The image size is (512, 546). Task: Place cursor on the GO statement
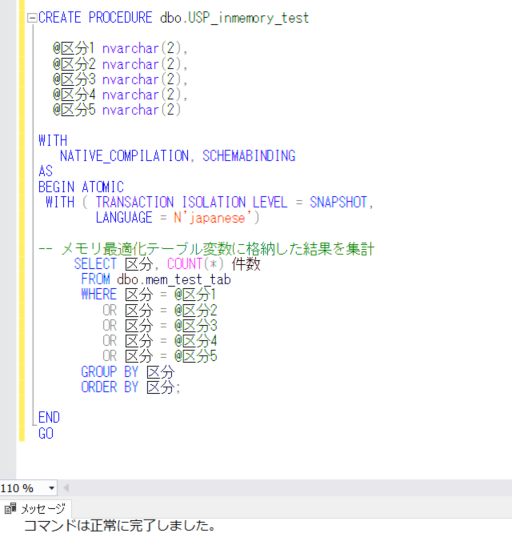coord(46,434)
